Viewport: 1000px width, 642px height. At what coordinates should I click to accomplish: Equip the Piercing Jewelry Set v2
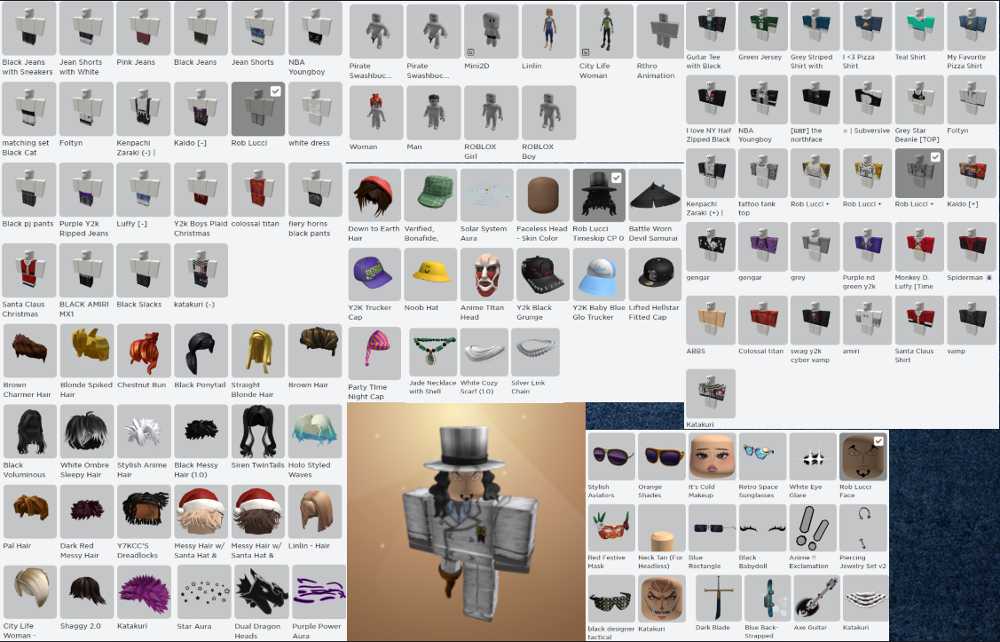[x=863, y=528]
